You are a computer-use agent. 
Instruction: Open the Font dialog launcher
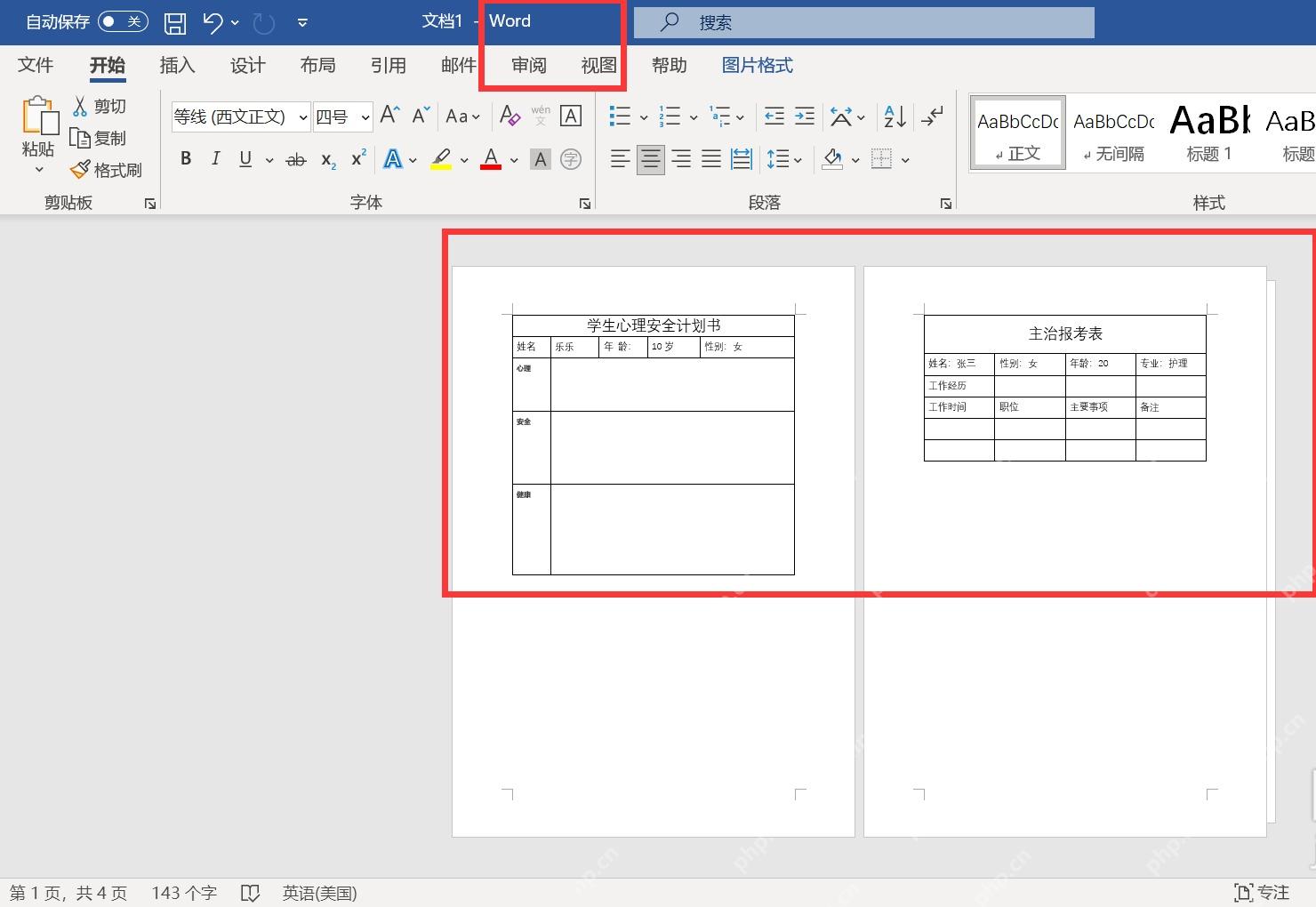[x=585, y=204]
